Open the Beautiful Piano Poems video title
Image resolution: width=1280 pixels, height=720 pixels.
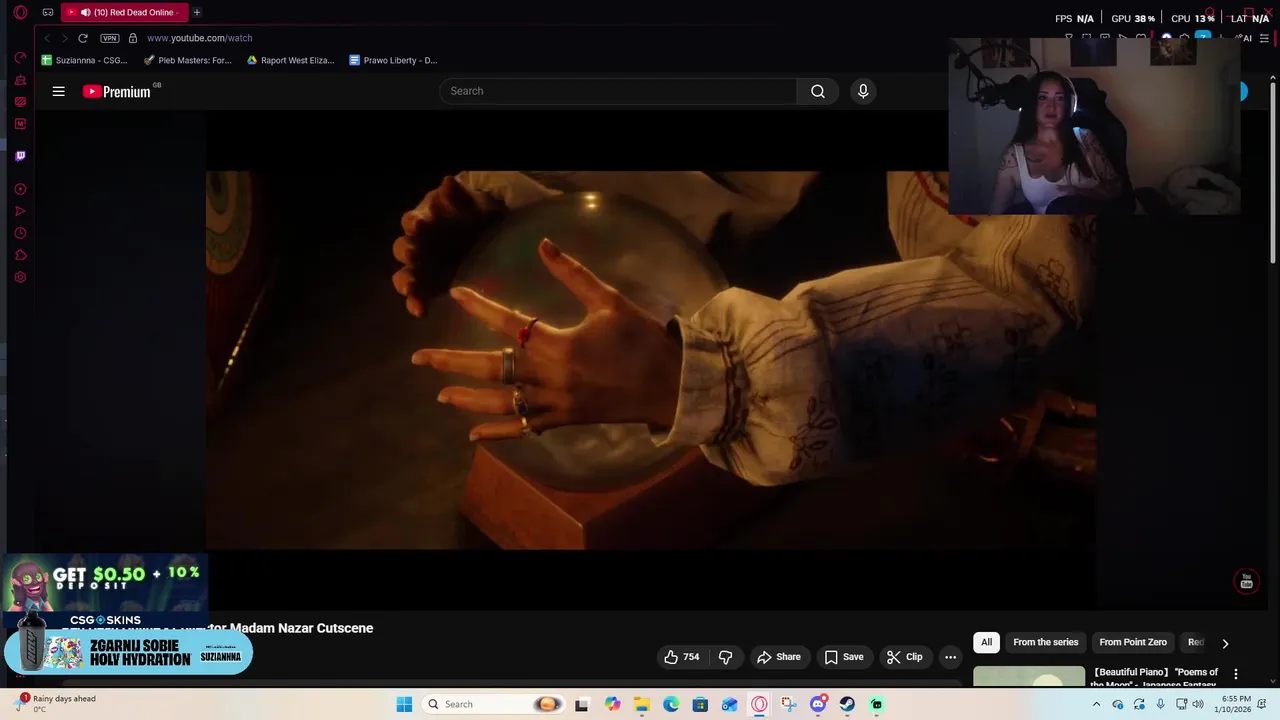(1155, 678)
